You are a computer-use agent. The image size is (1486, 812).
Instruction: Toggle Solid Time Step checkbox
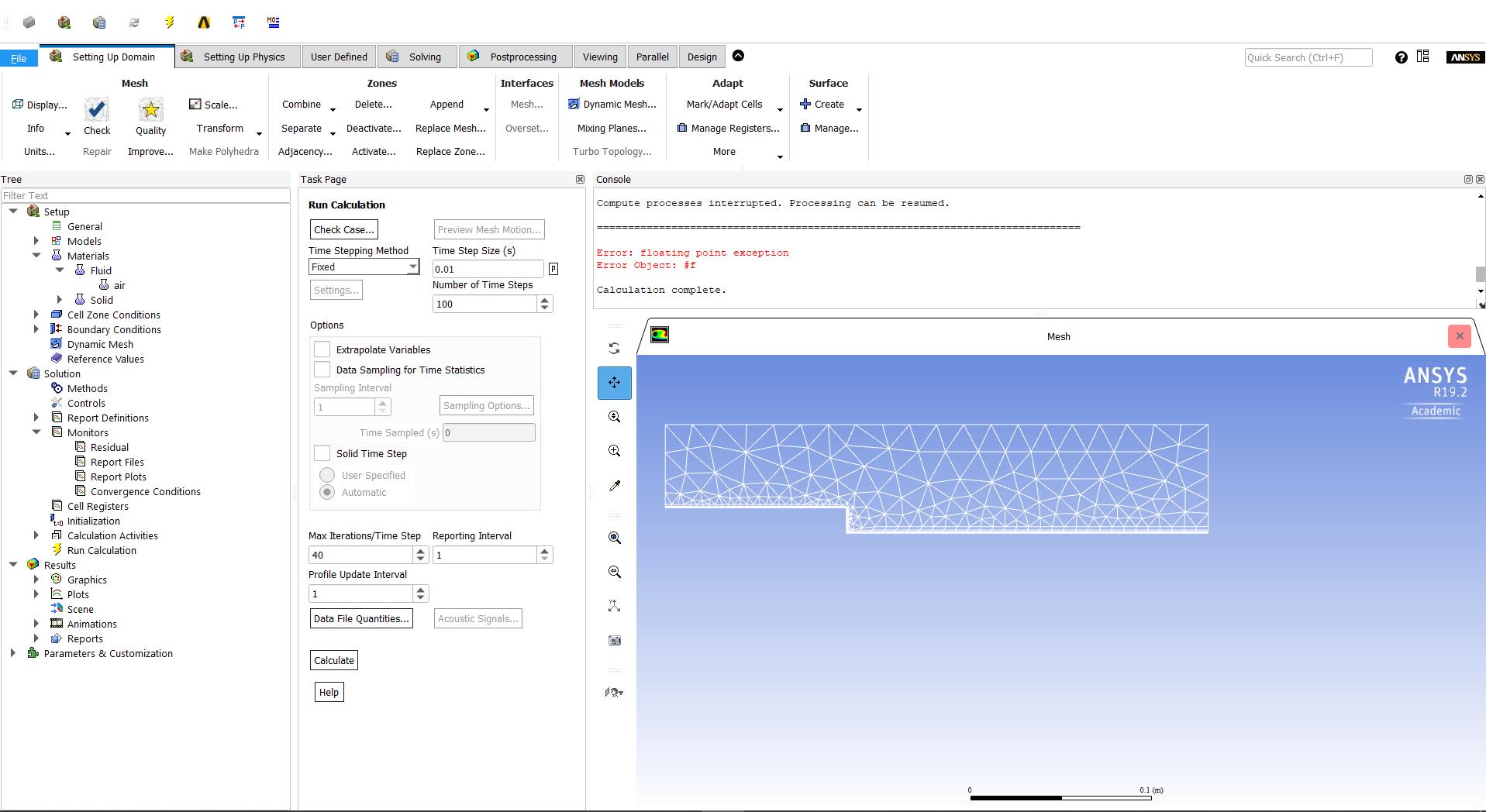[322, 453]
